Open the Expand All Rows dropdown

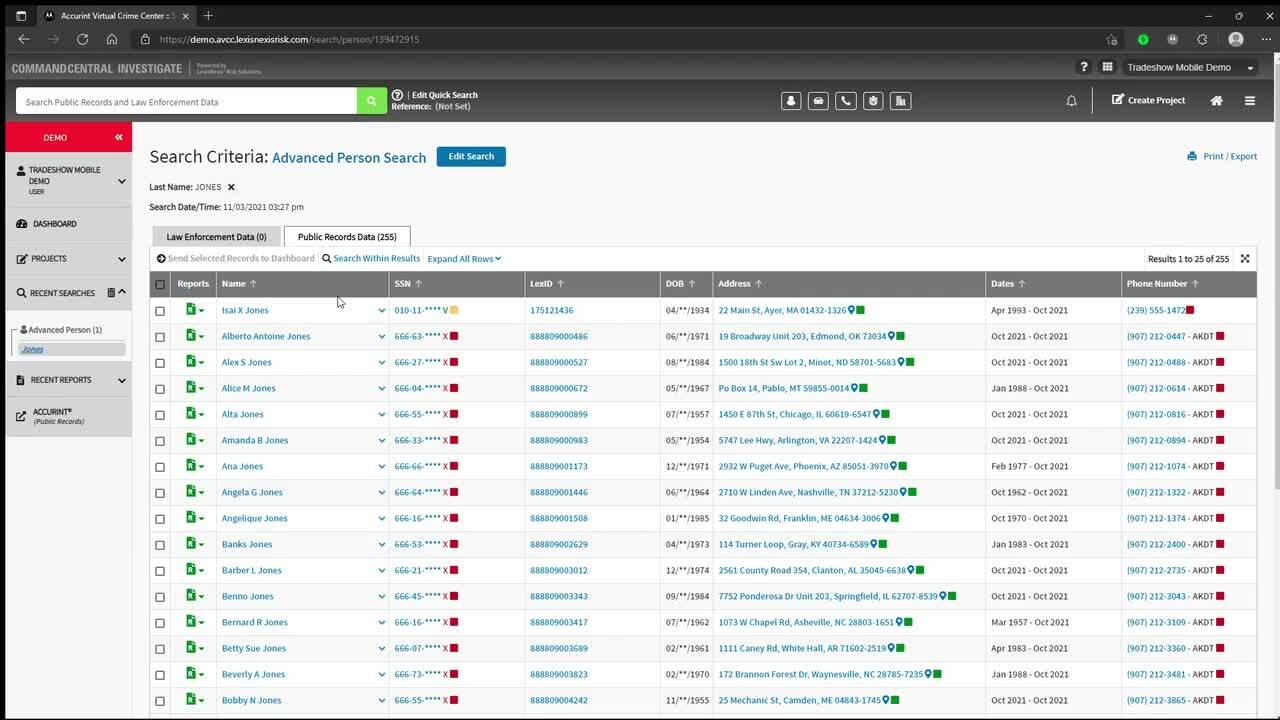pos(464,259)
